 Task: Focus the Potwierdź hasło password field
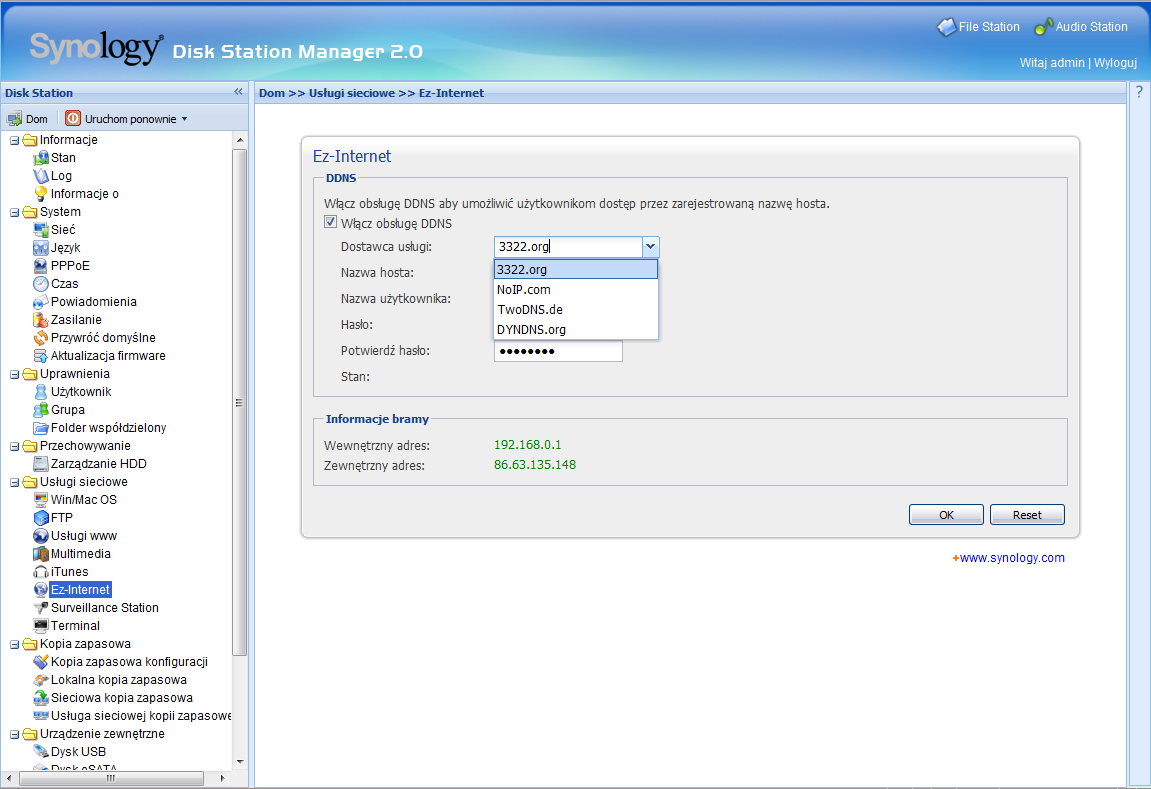click(x=558, y=351)
